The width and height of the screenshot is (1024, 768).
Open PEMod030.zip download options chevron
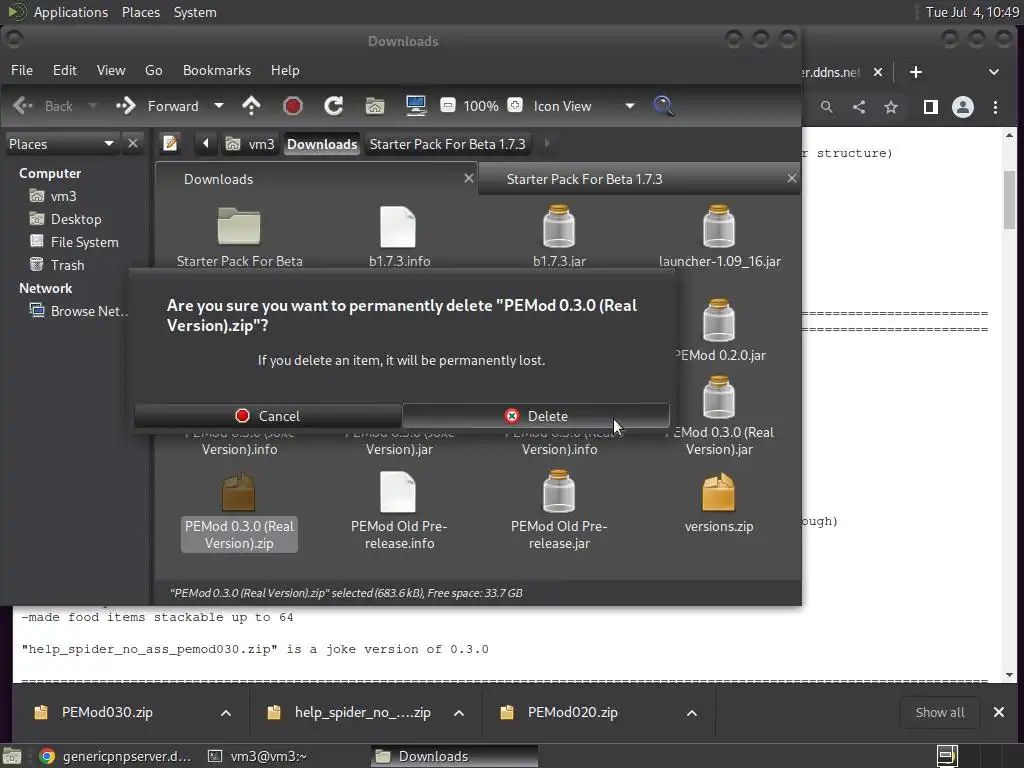[226, 712]
